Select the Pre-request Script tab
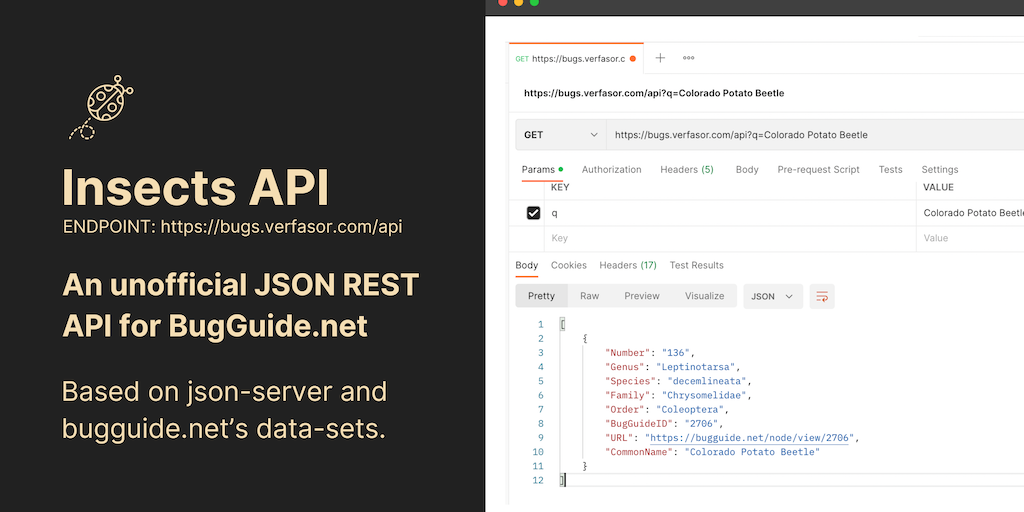Viewport: 1024px width, 512px height. point(818,170)
